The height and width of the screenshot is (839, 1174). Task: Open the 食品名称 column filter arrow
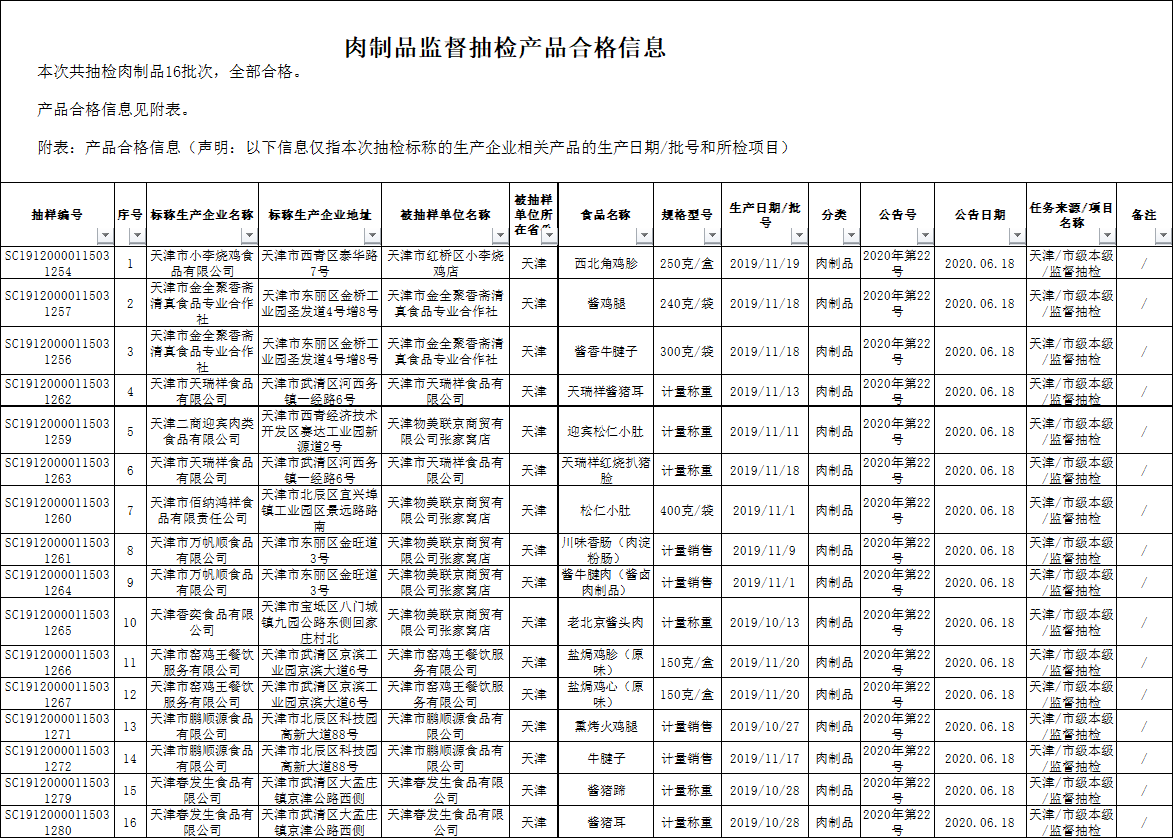[645, 236]
